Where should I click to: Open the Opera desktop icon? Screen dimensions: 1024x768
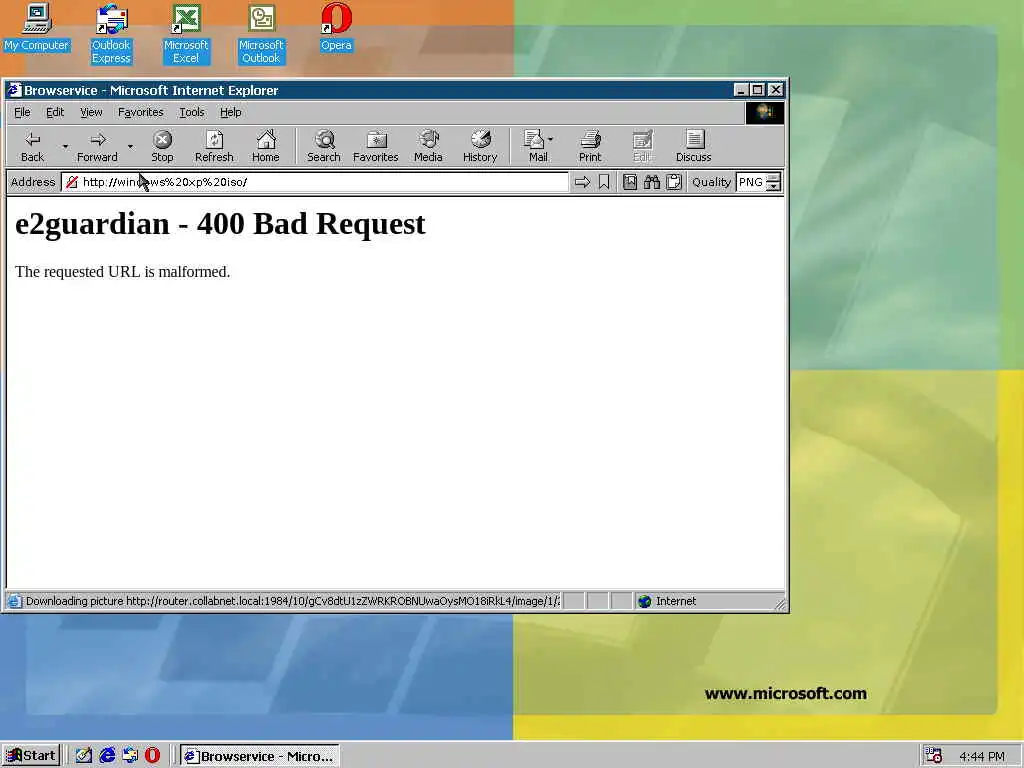[336, 27]
